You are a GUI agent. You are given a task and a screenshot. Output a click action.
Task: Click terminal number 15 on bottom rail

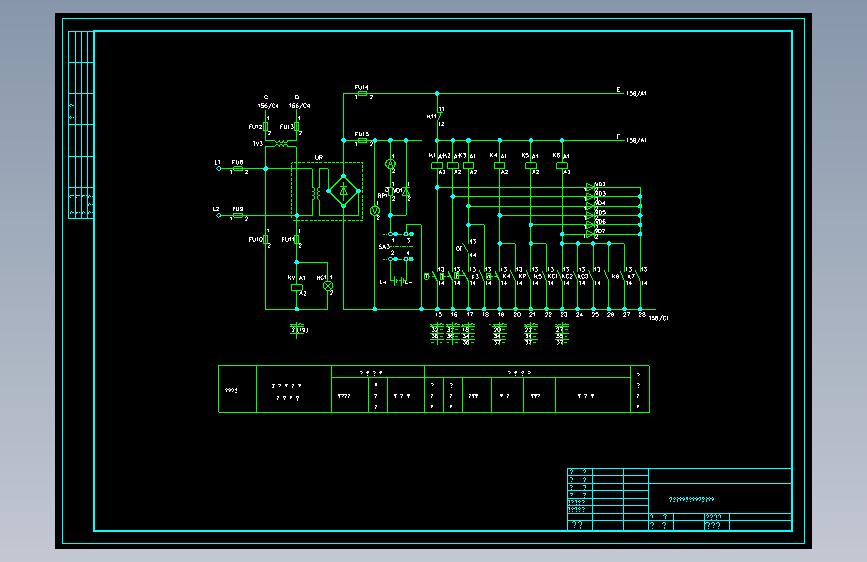click(438, 314)
